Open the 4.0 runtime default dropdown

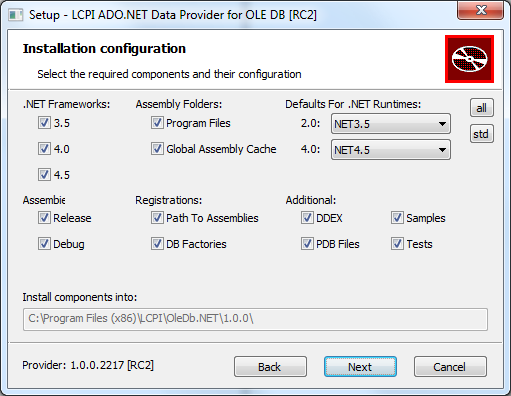pyautogui.click(x=391, y=150)
